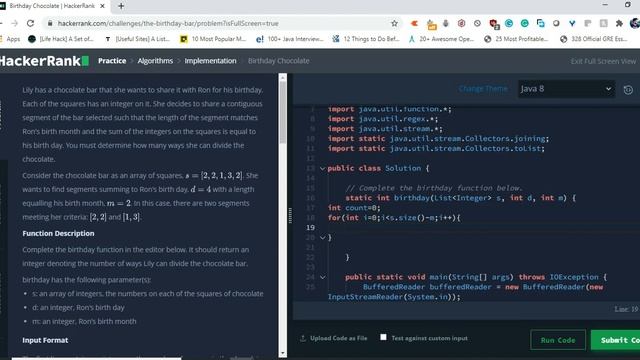Click Exit Full Screen View
Image resolution: width=640 pixels, height=360 pixels.
[603, 61]
